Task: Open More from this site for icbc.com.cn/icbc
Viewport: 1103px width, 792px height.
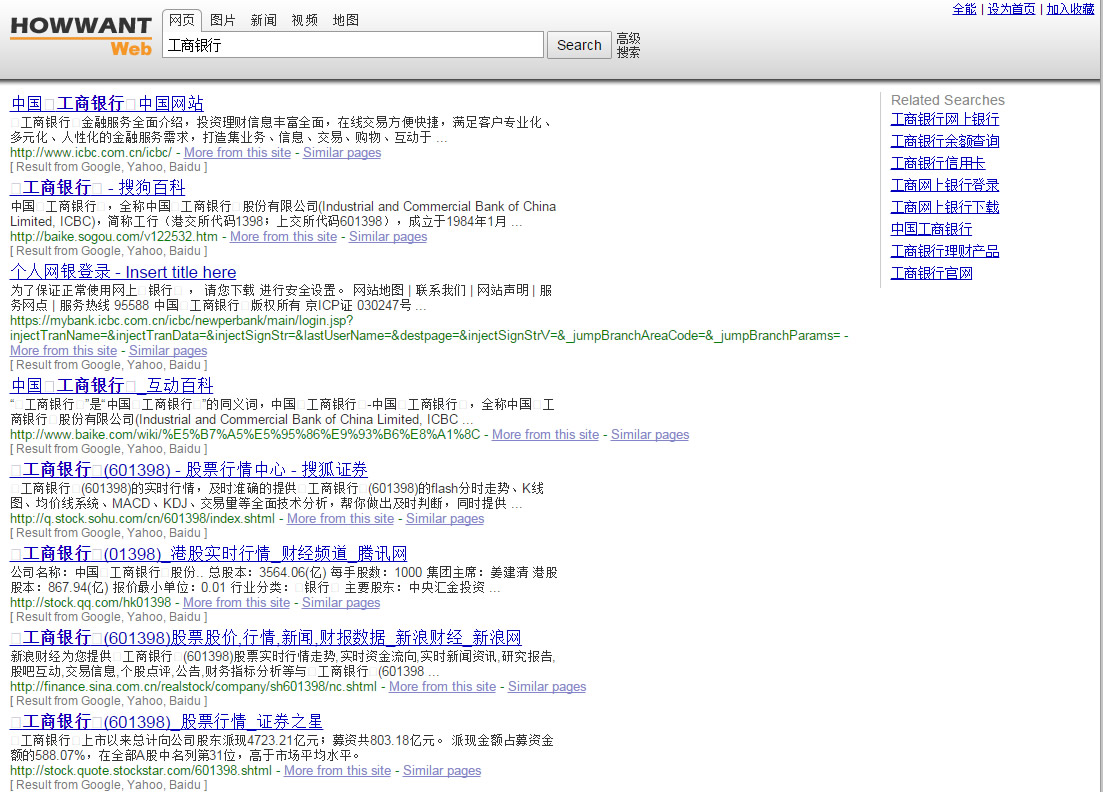Action: pyautogui.click(x=237, y=153)
